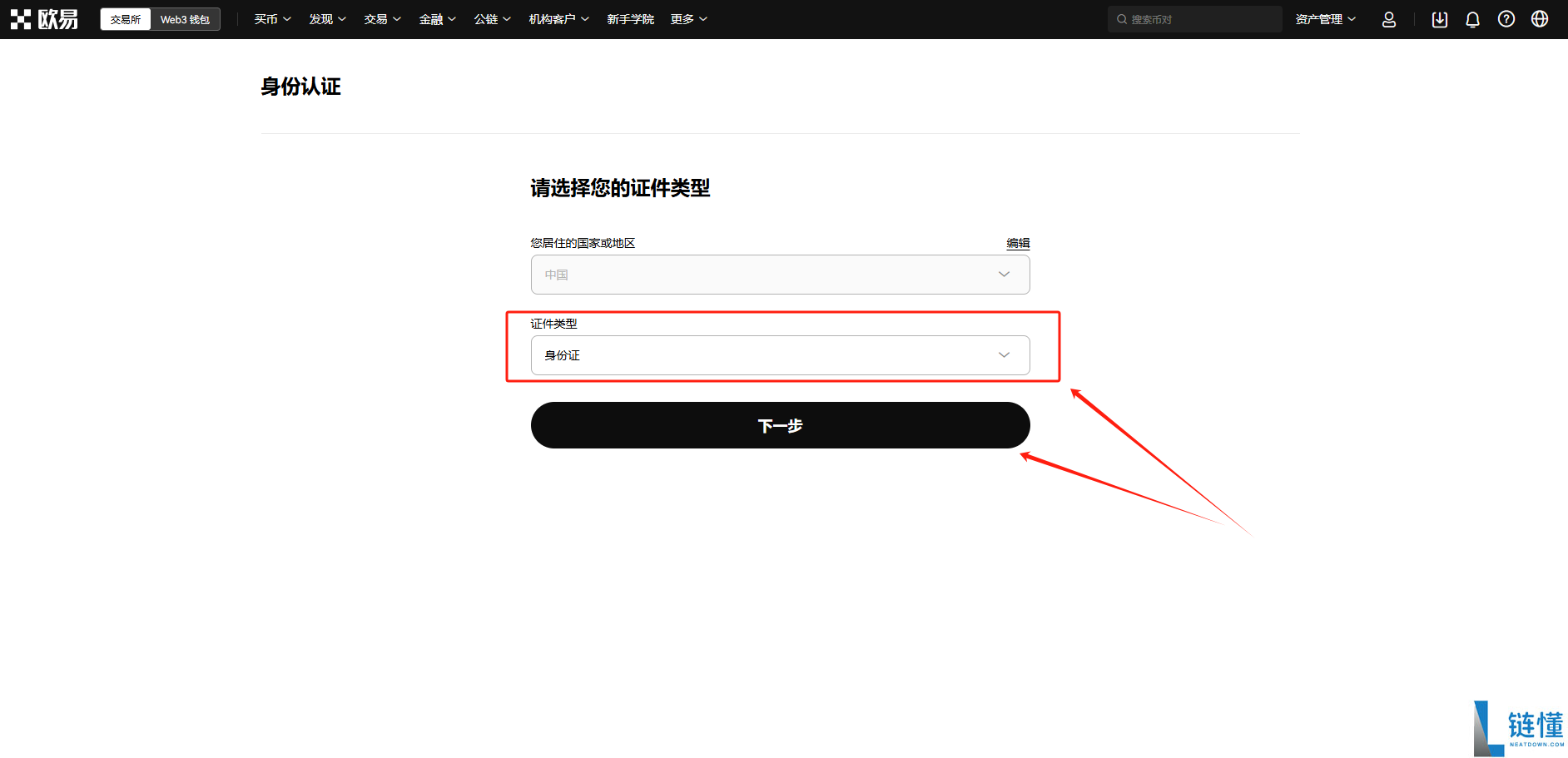Switch to the 交易所 toggle
This screenshot has height=758, width=1568.
click(126, 19)
